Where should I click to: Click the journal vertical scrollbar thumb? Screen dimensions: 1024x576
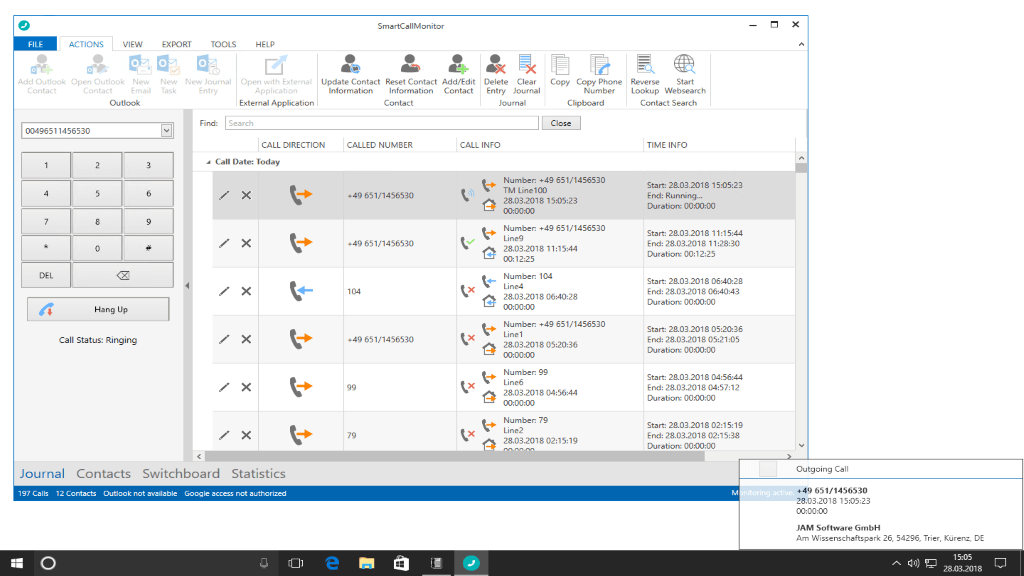pyautogui.click(x=801, y=168)
